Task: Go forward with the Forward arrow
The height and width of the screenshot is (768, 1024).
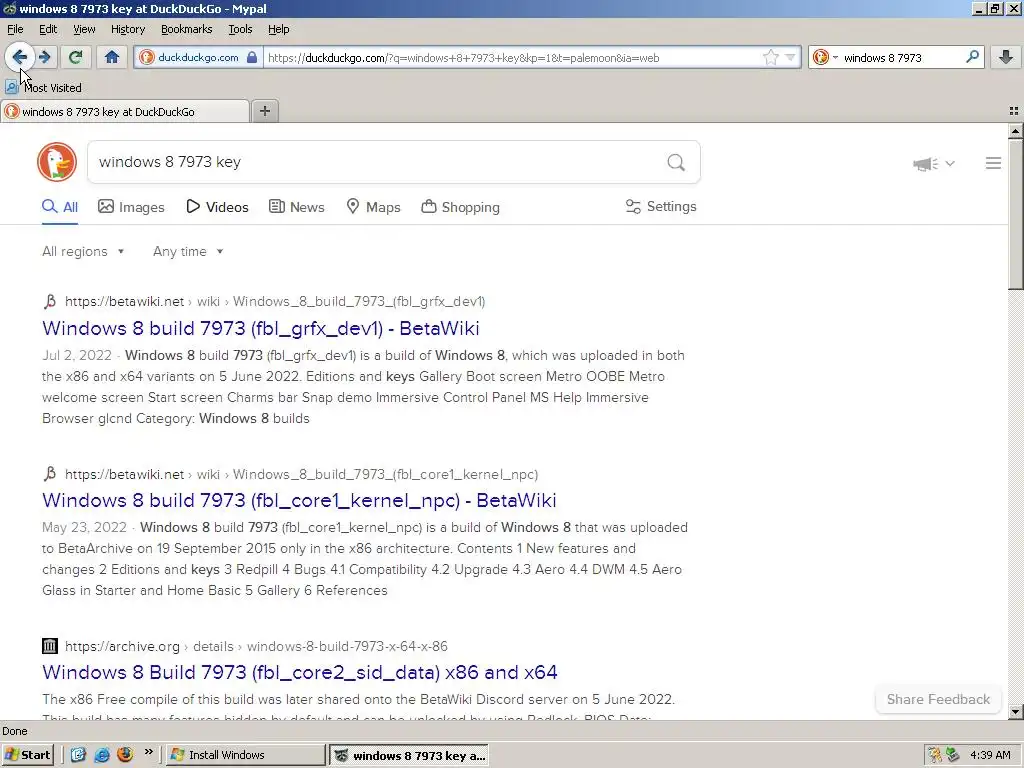Action: point(45,57)
